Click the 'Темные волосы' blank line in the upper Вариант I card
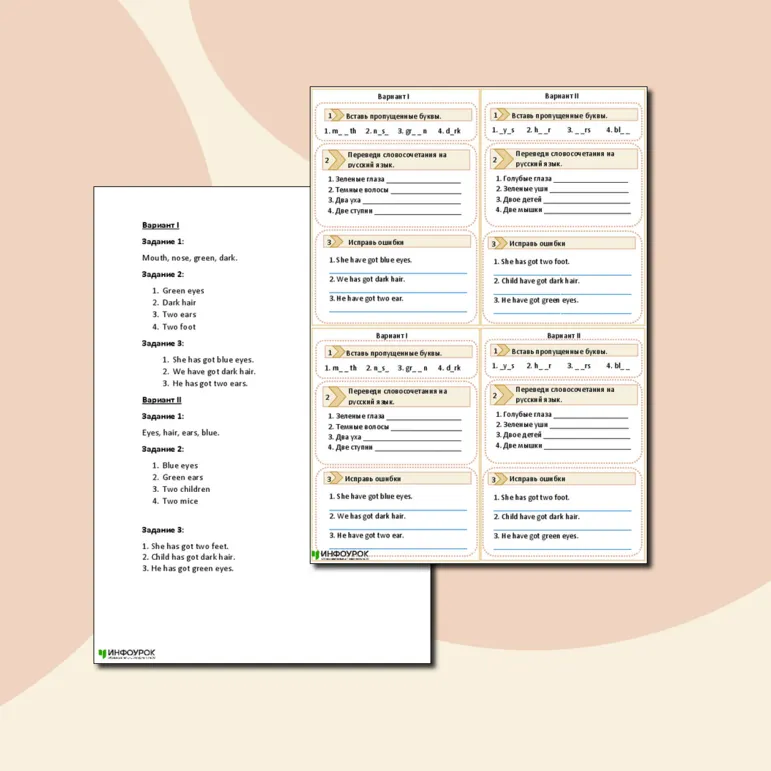Viewport: 771px width, 771px height. [426, 193]
